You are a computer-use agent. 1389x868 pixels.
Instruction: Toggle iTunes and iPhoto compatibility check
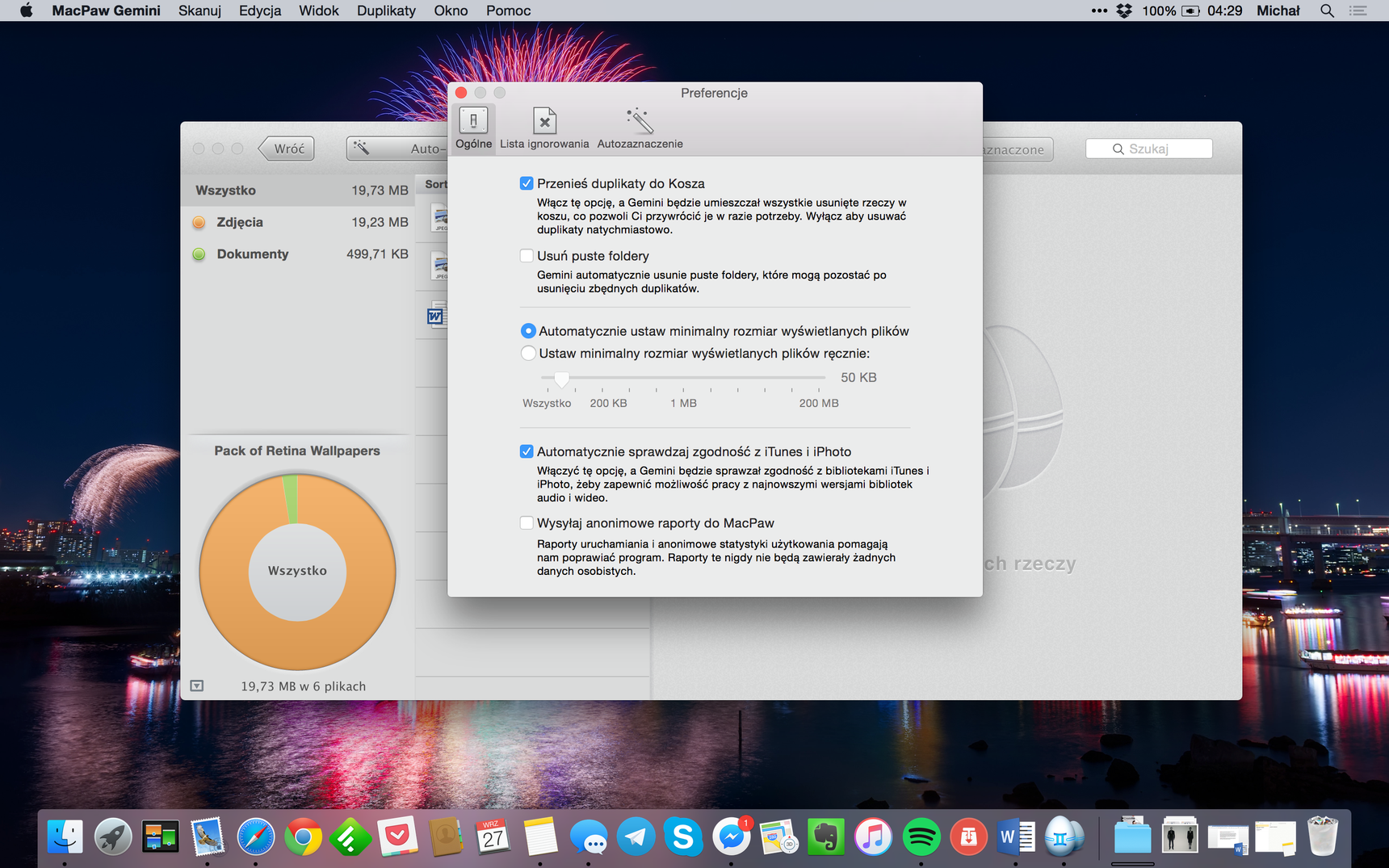click(527, 451)
